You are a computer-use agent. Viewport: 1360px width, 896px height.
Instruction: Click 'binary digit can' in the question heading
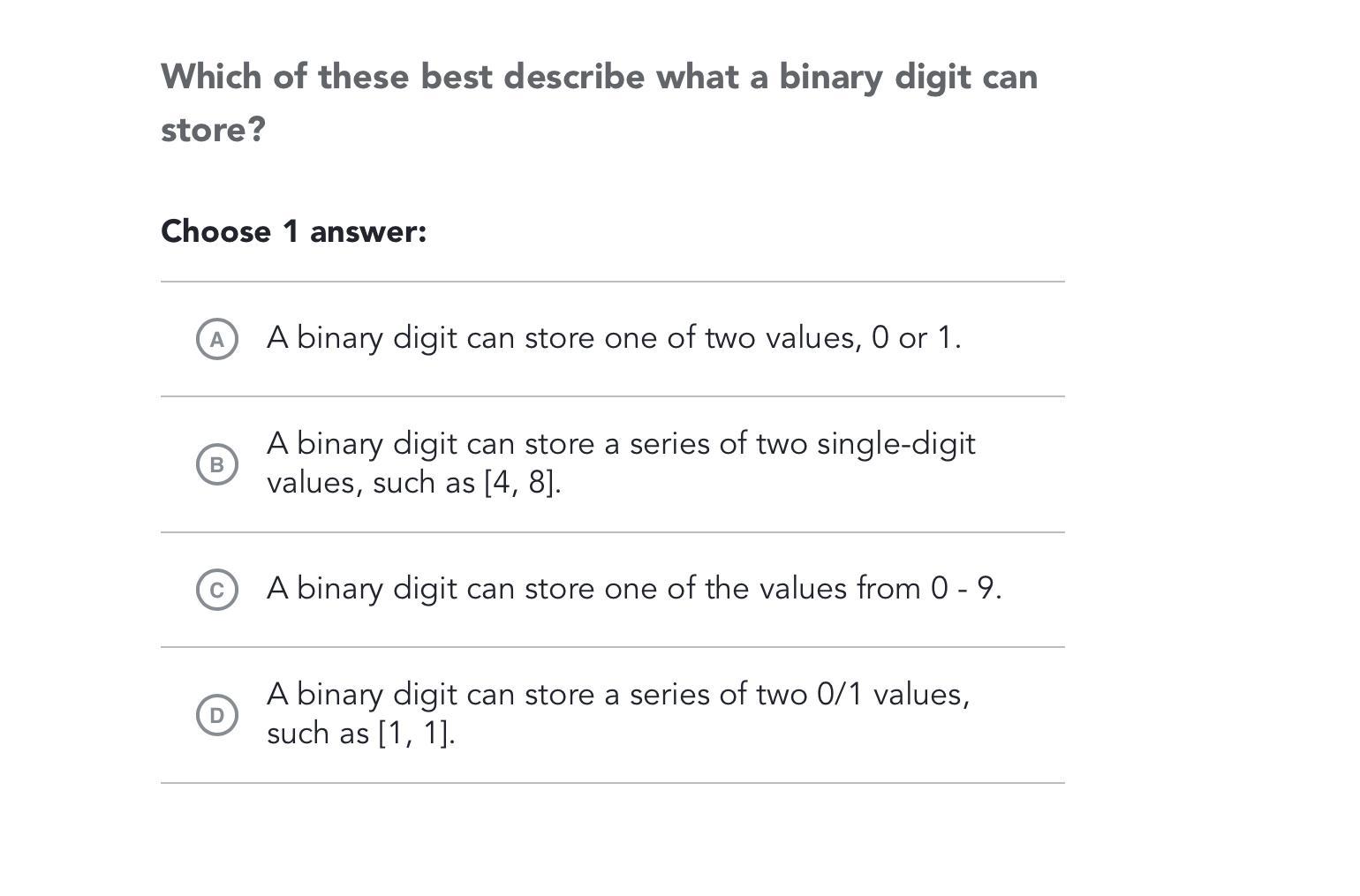(909, 77)
